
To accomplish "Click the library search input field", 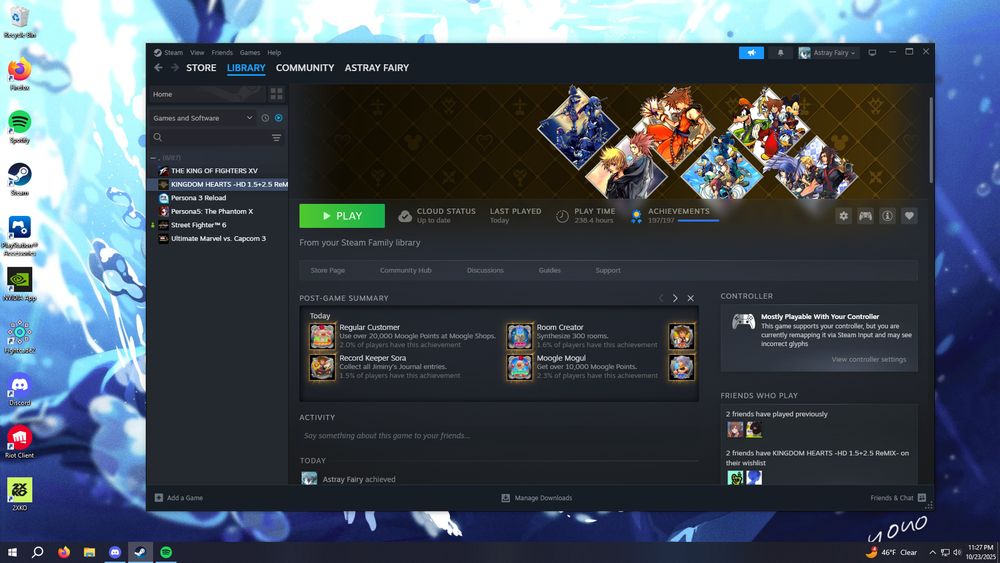I will [217, 137].
